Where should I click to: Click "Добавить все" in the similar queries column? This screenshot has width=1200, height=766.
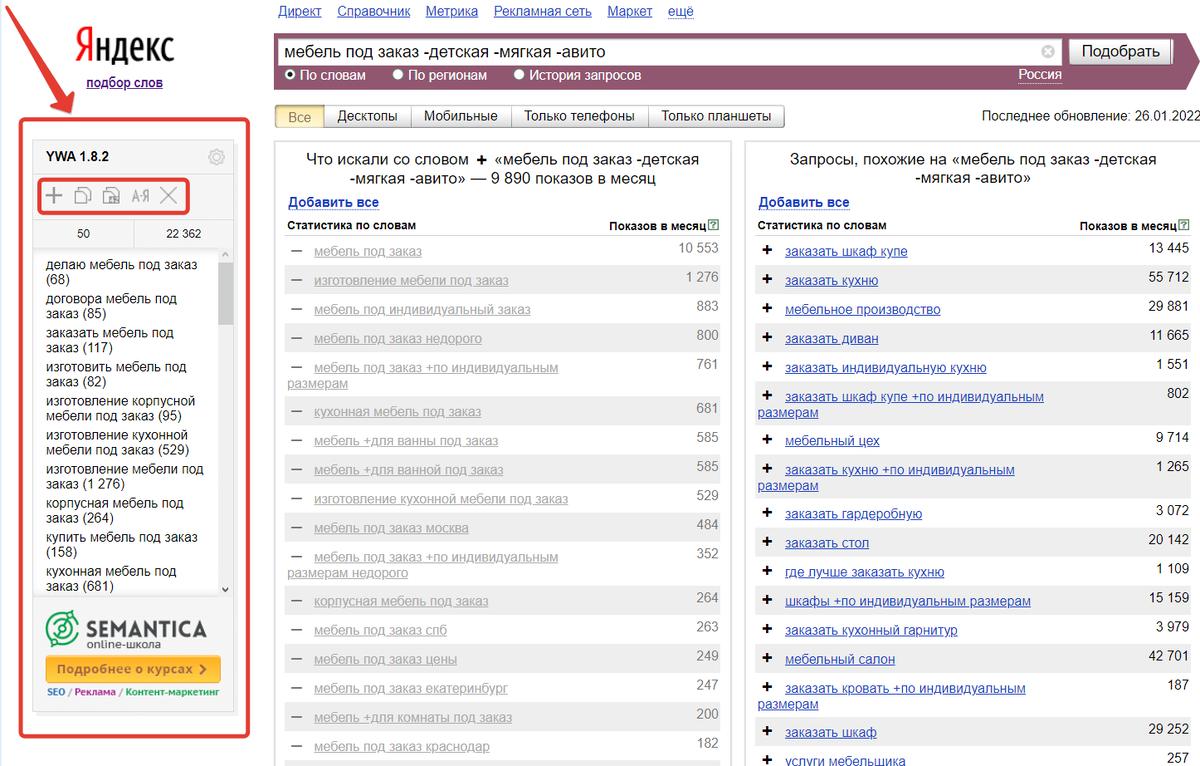pyautogui.click(x=804, y=202)
